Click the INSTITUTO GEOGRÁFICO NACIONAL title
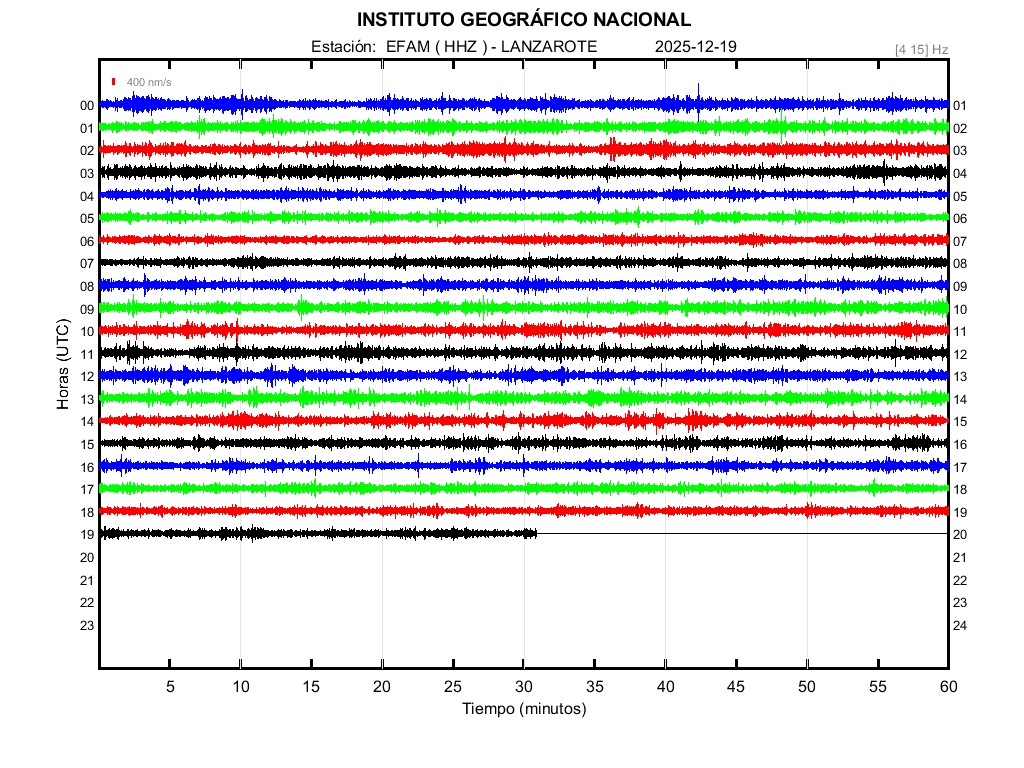Viewport: 1024px width, 768px height. (523, 20)
